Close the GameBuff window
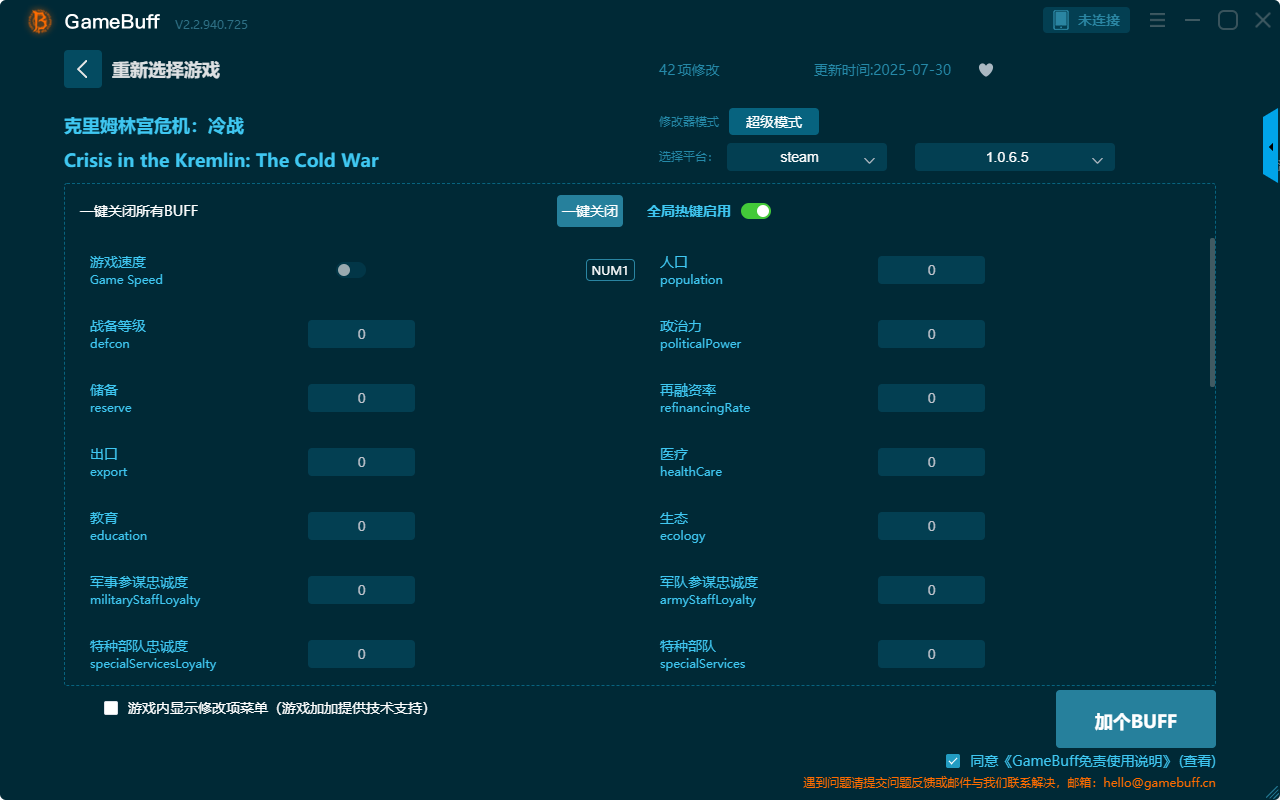 pyautogui.click(x=1263, y=20)
